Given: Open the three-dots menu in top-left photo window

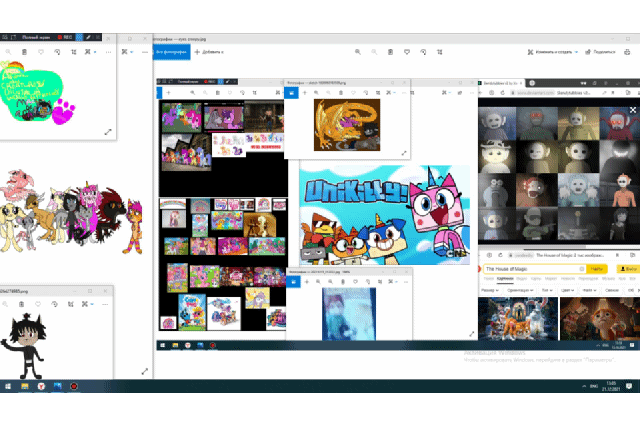Looking at the screenshot, I should [x=110, y=51].
